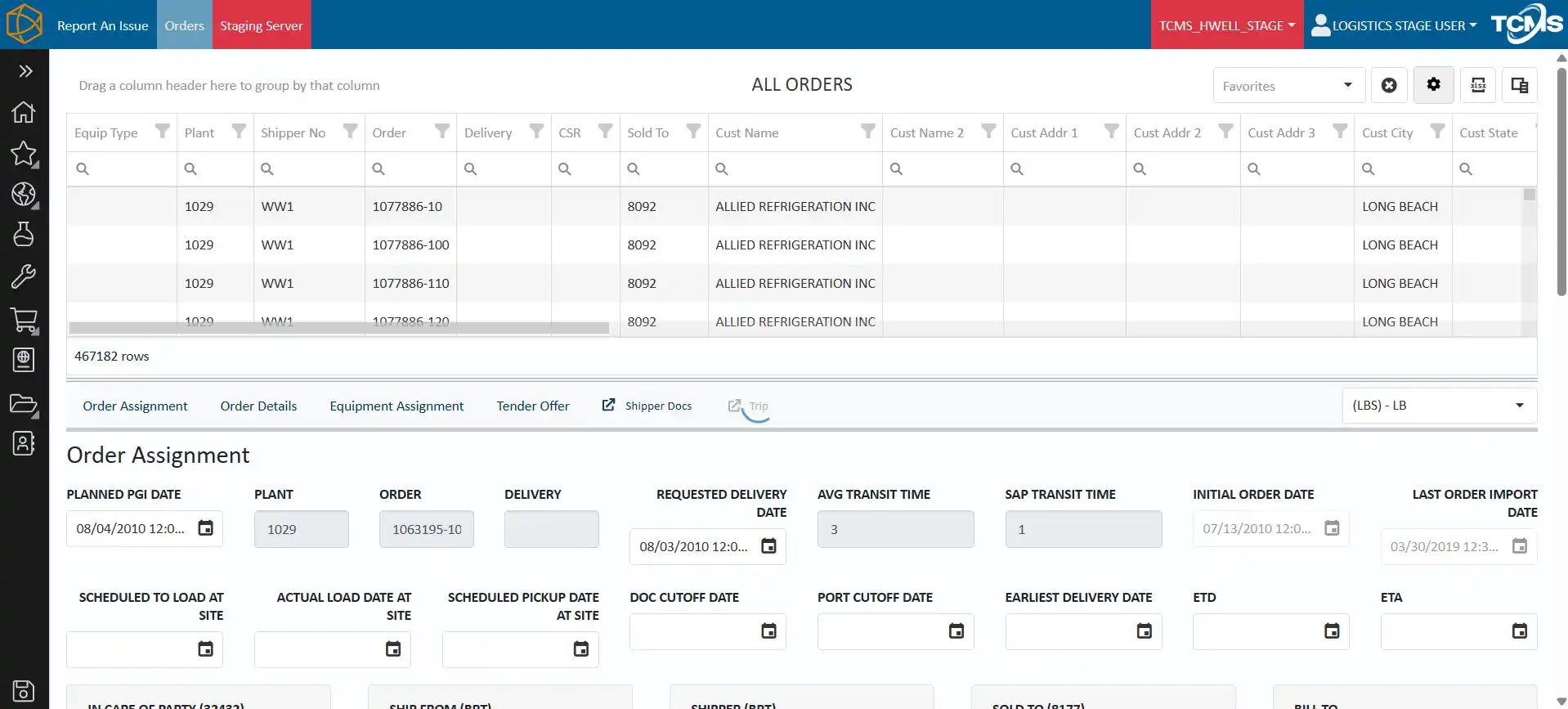Open Scheduled Pickup Date At Site calendar
Screen dimensions: 1568x709
[x=581, y=649]
